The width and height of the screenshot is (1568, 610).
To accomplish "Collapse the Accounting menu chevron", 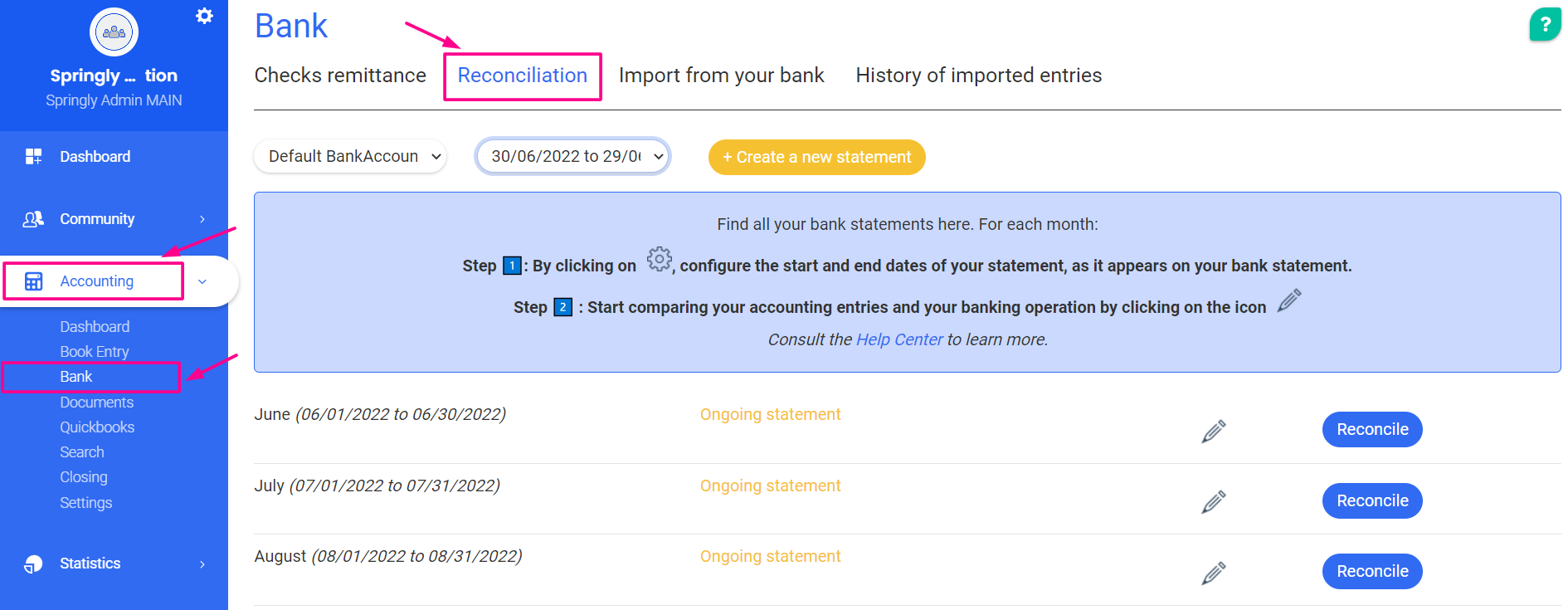I will pos(202,282).
